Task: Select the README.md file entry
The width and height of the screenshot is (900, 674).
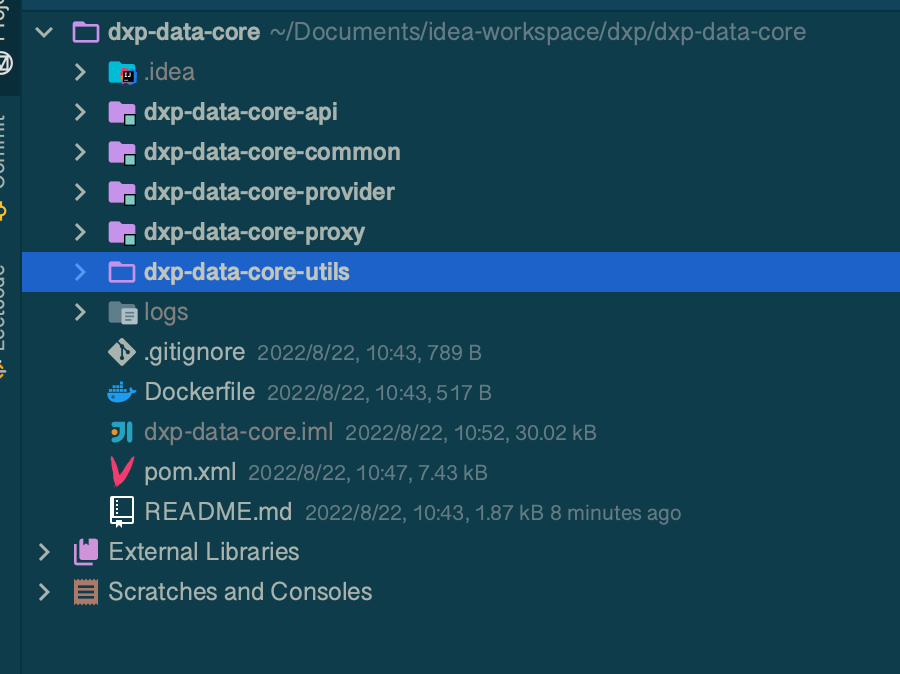Action: pyautogui.click(x=218, y=512)
